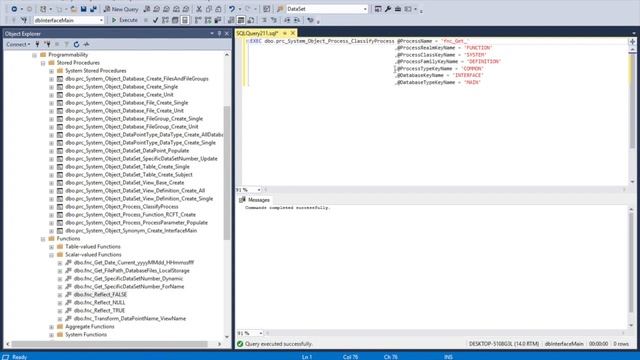Screen dimensions: 640x360
Task: Switch output to Results to Text
Action: (x=231, y=20)
